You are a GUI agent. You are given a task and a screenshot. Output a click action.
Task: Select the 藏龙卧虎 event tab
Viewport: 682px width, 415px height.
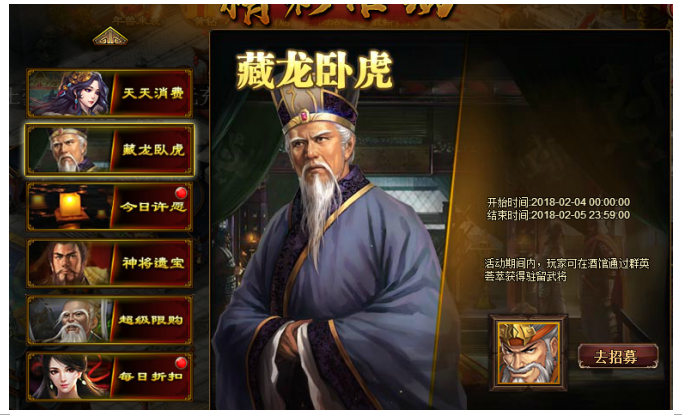click(x=109, y=150)
